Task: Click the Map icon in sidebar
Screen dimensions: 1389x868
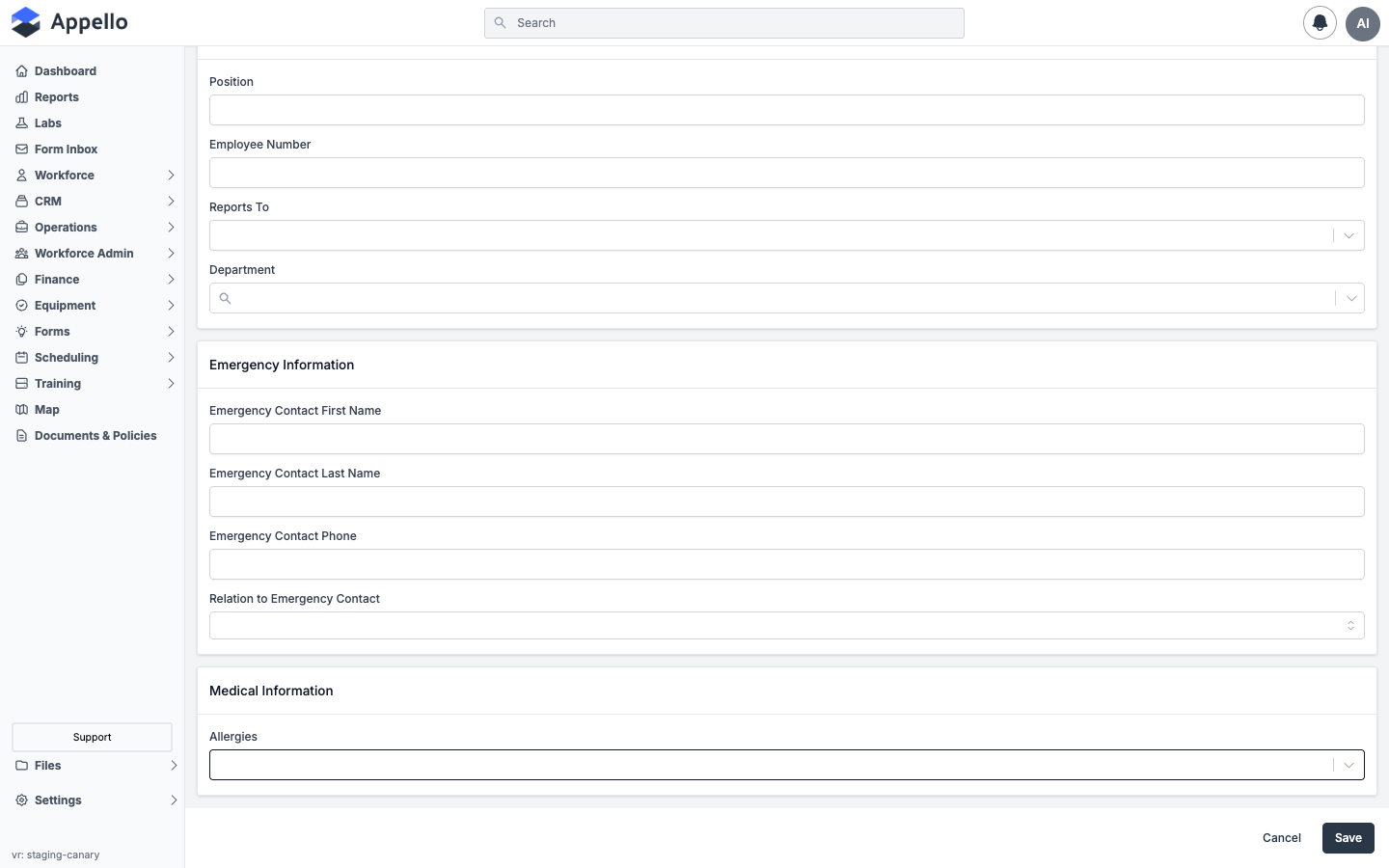Action: 21,410
